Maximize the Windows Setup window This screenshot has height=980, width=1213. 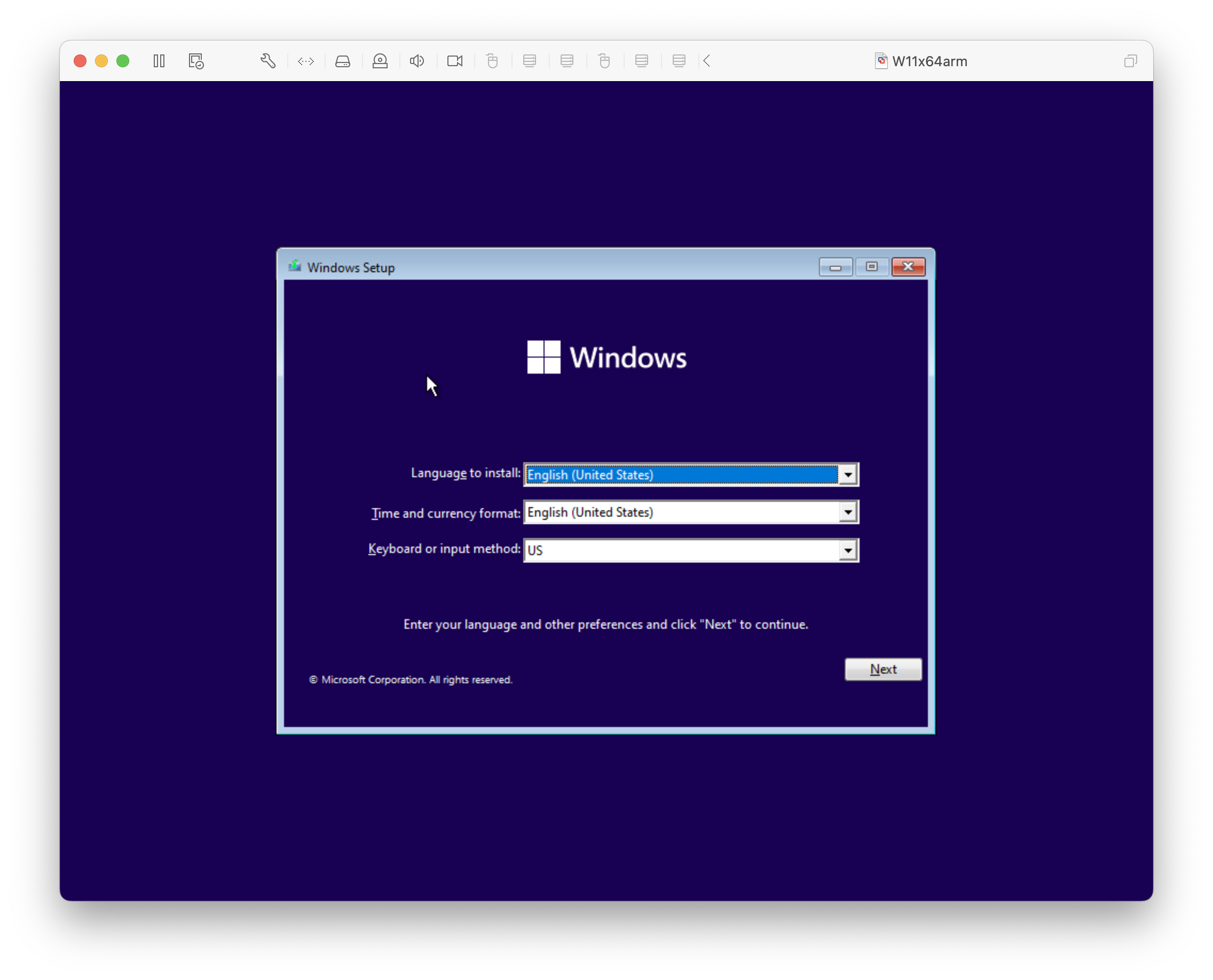pyautogui.click(x=871, y=267)
